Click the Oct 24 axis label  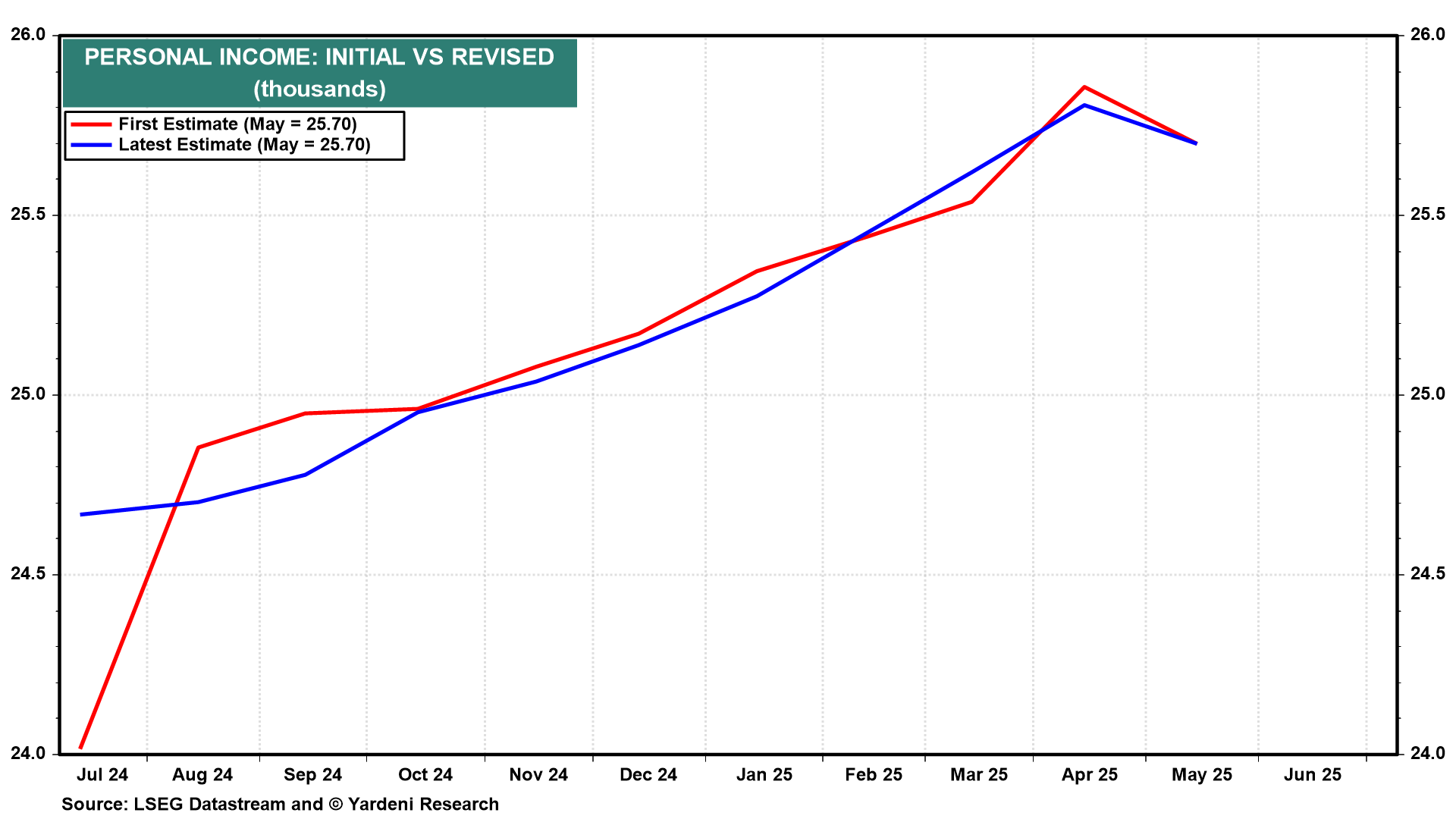tap(425, 775)
